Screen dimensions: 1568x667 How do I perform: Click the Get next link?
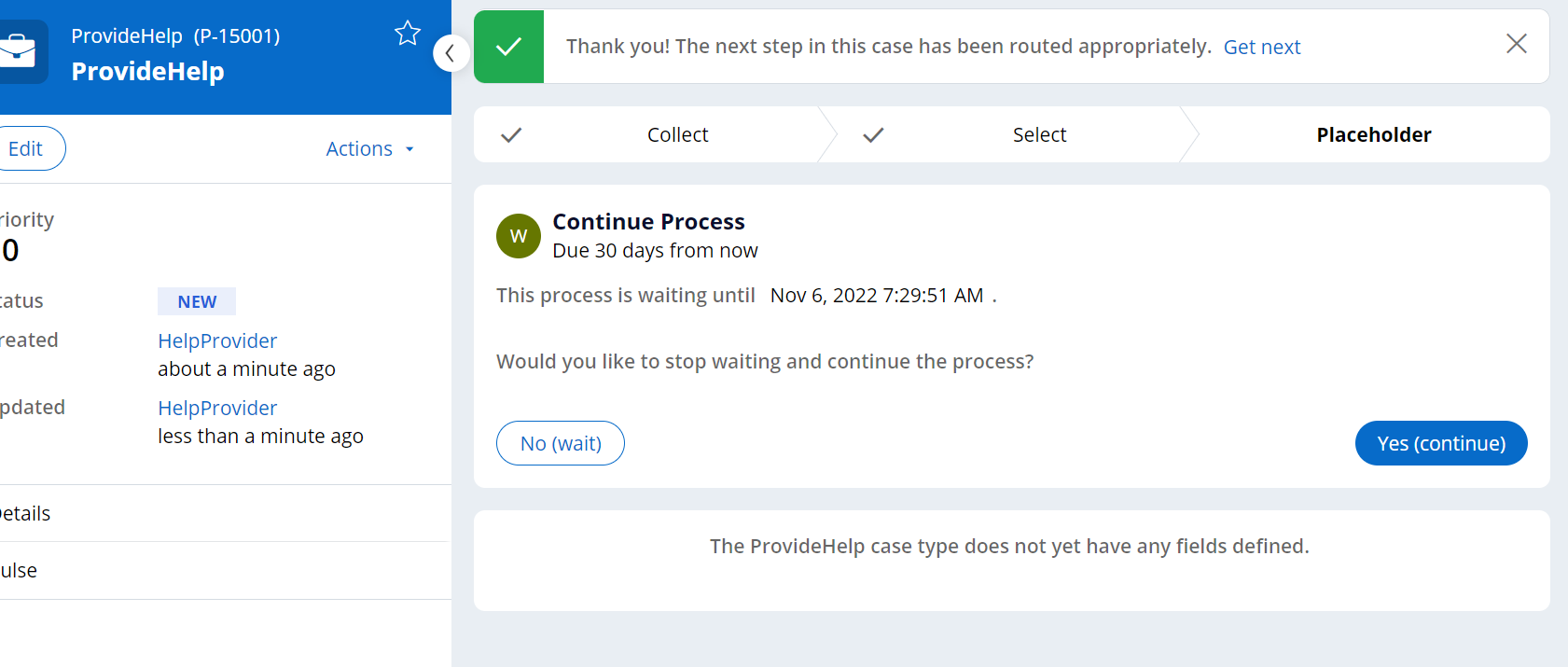(1261, 48)
